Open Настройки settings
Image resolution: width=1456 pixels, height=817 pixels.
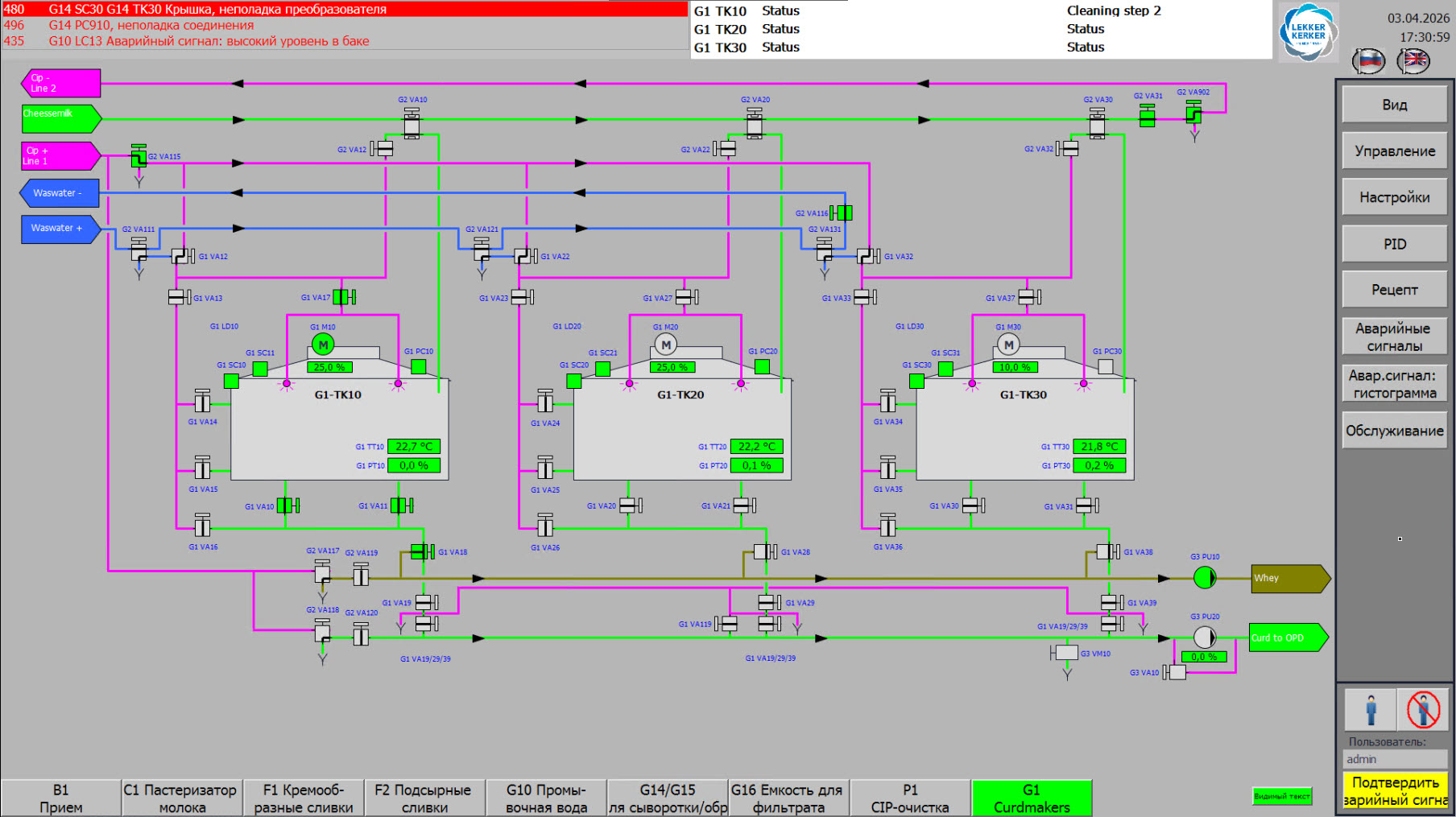pos(1395,197)
